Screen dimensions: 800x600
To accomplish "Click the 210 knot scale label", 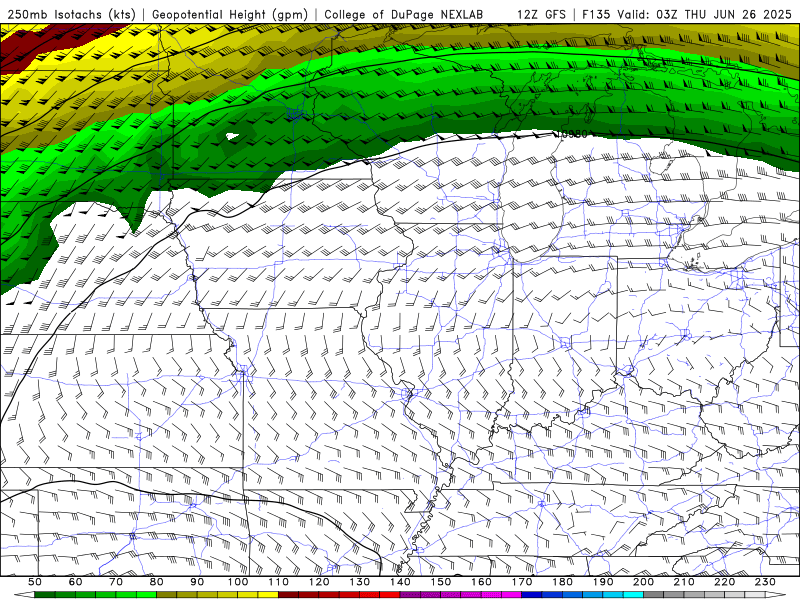I will coord(684,582).
